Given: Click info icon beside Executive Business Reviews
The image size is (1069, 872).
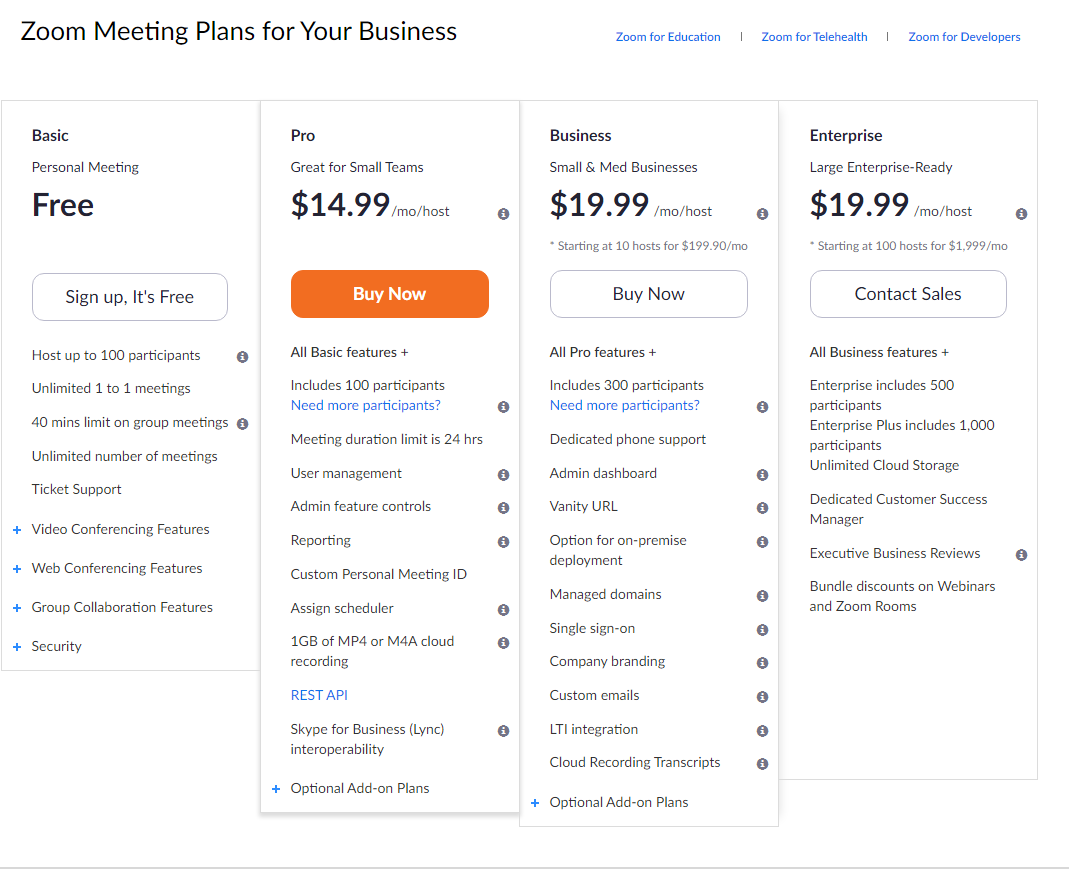Looking at the screenshot, I should (1021, 555).
